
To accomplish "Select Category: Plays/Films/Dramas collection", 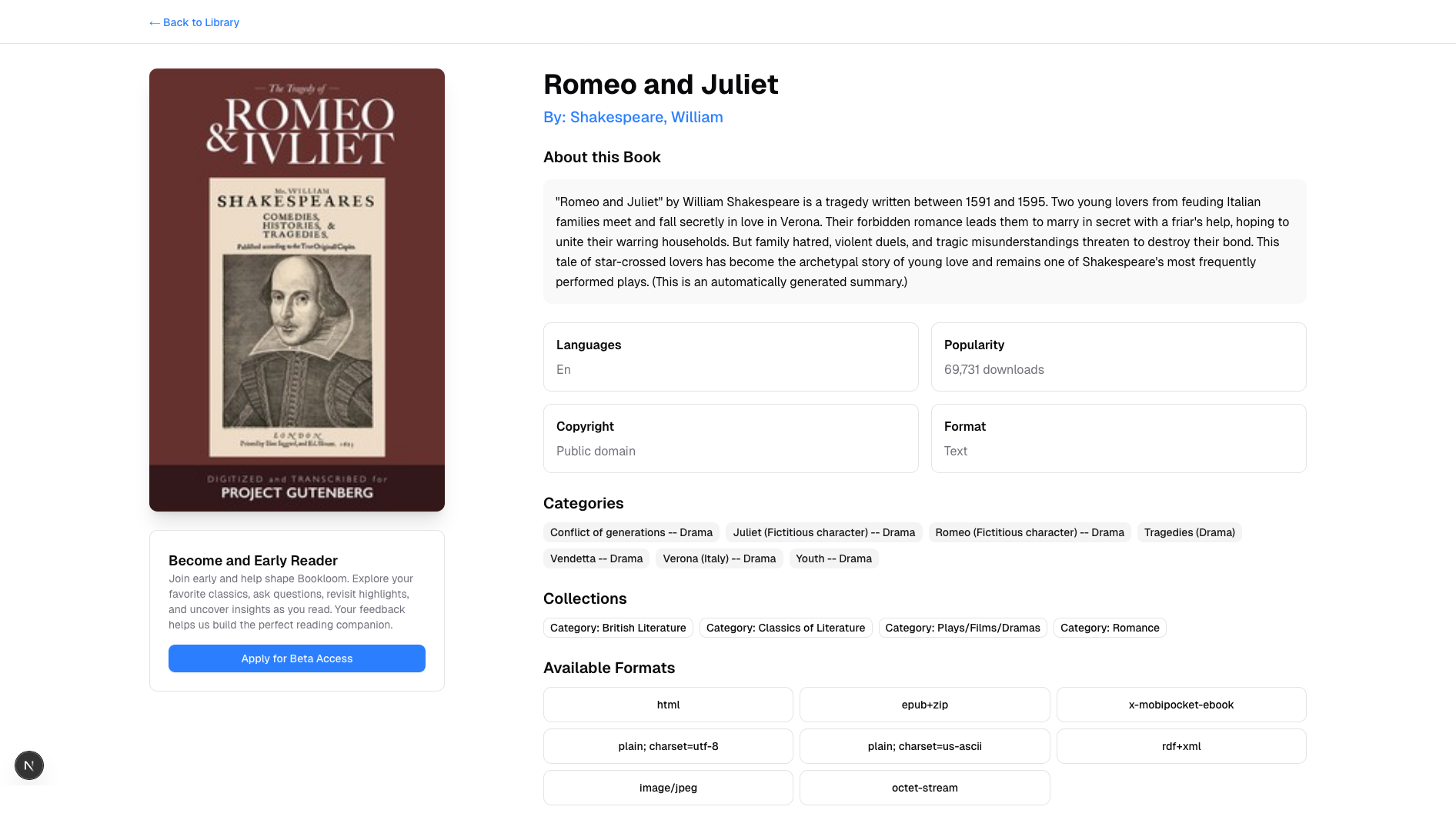I will pos(963,628).
